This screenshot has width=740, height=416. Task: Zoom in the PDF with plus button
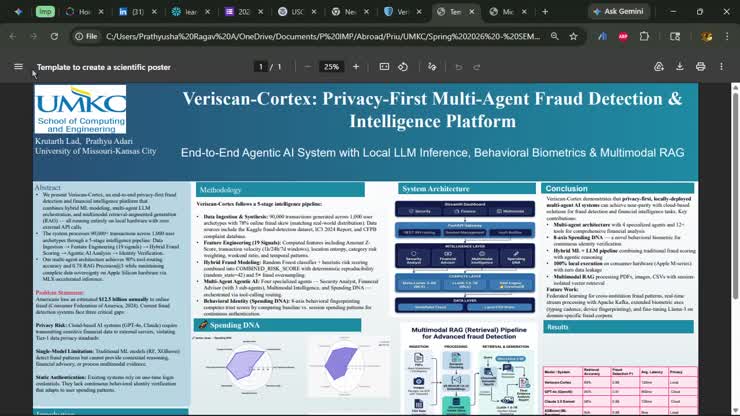pyautogui.click(x=356, y=67)
